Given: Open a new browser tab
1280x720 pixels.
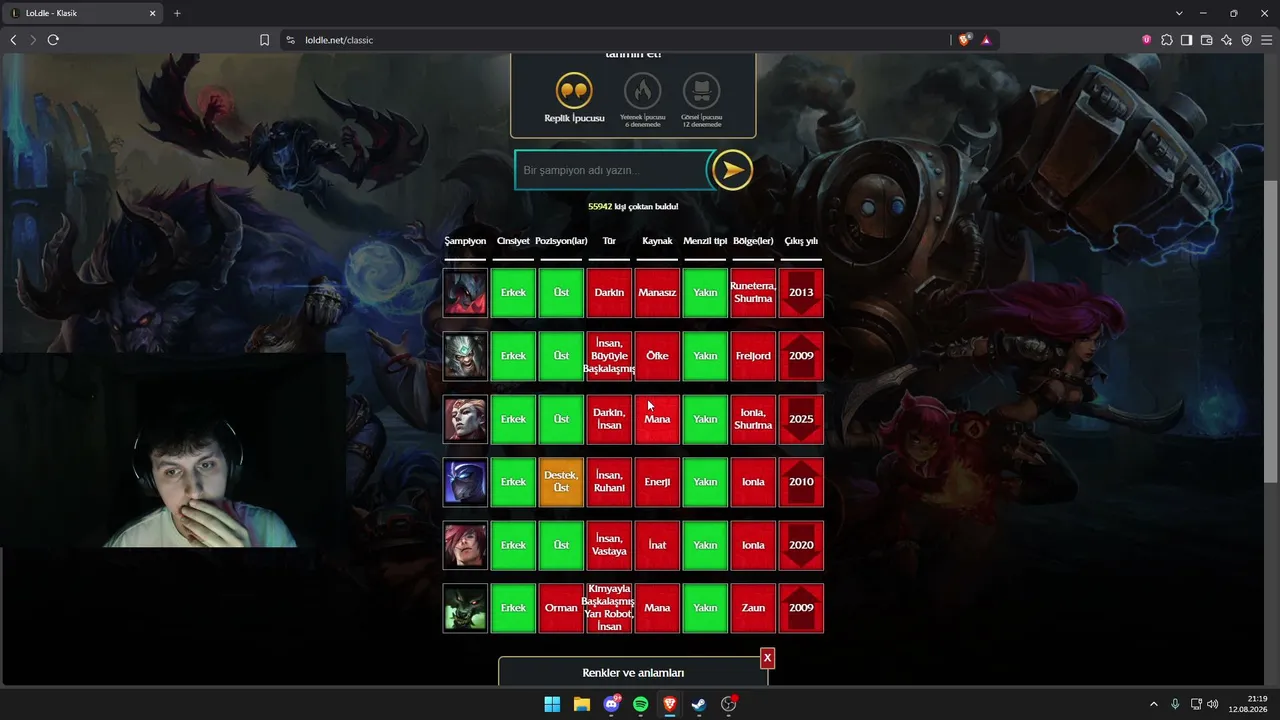Looking at the screenshot, I should (x=177, y=13).
